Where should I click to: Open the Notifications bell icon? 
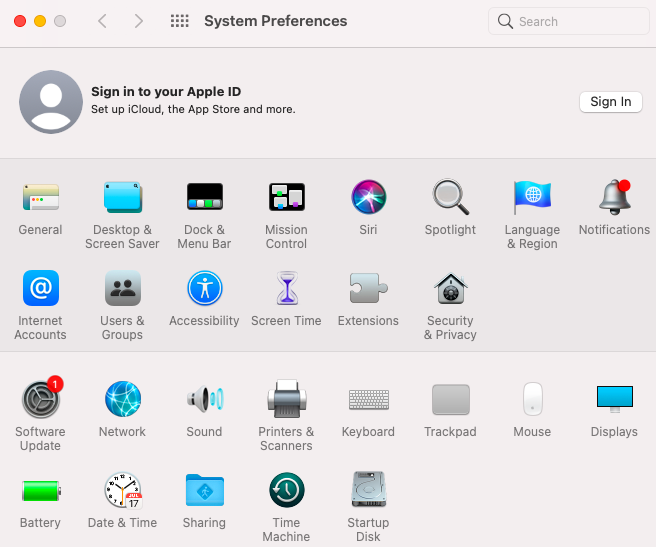coord(615,197)
